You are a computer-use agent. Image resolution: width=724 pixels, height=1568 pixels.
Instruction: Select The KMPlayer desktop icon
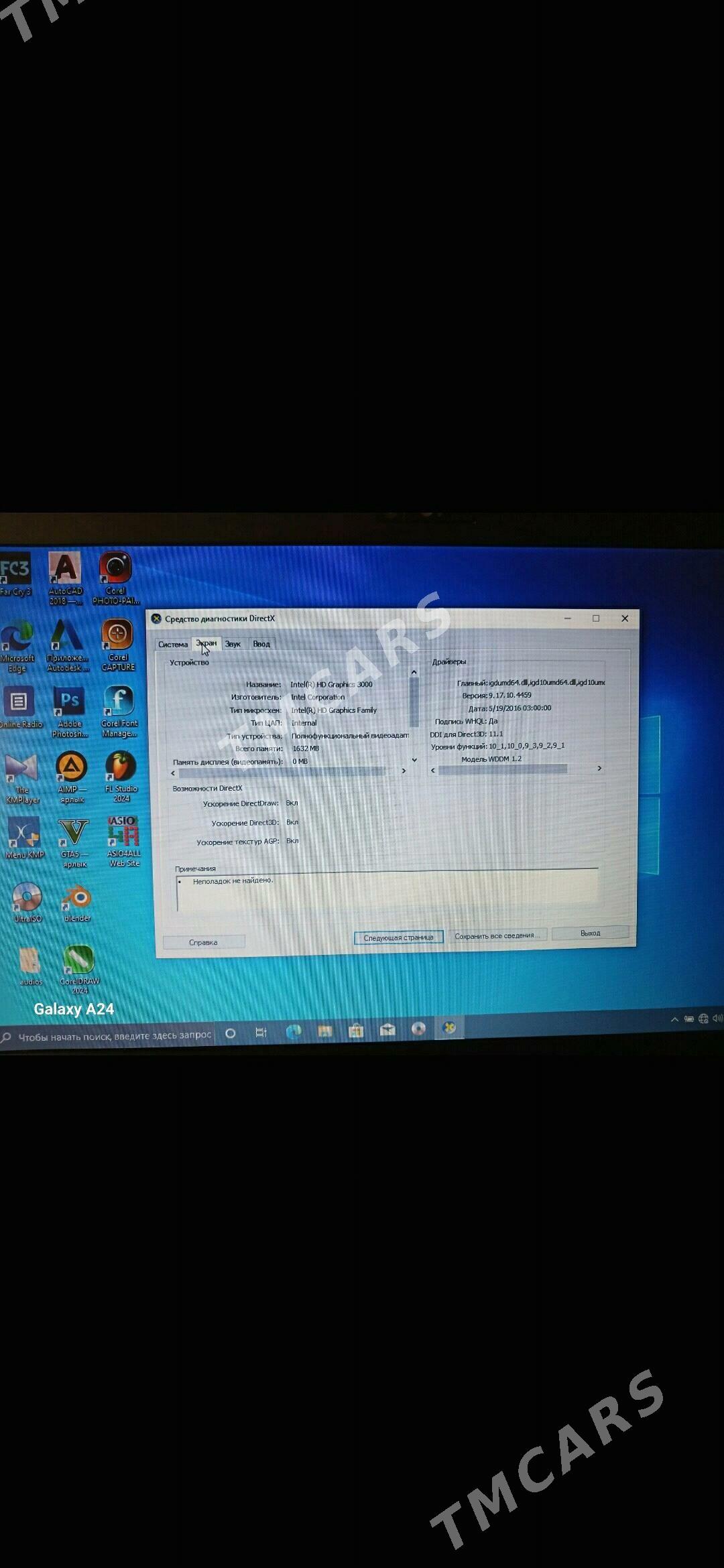pyautogui.click(x=22, y=779)
